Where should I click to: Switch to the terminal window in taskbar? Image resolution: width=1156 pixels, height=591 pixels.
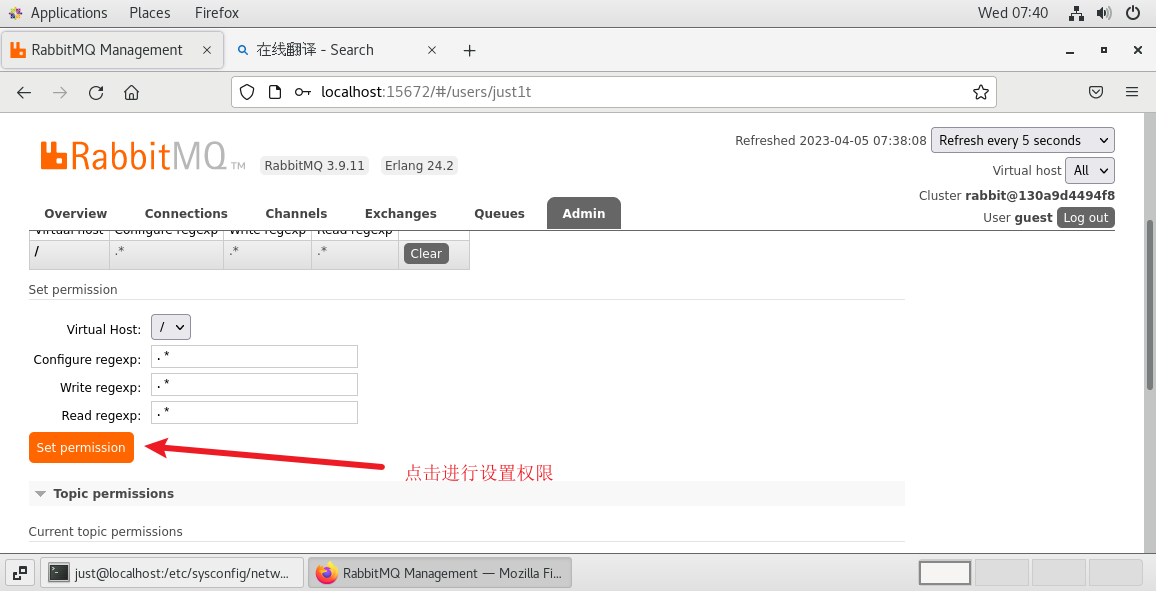tap(173, 573)
